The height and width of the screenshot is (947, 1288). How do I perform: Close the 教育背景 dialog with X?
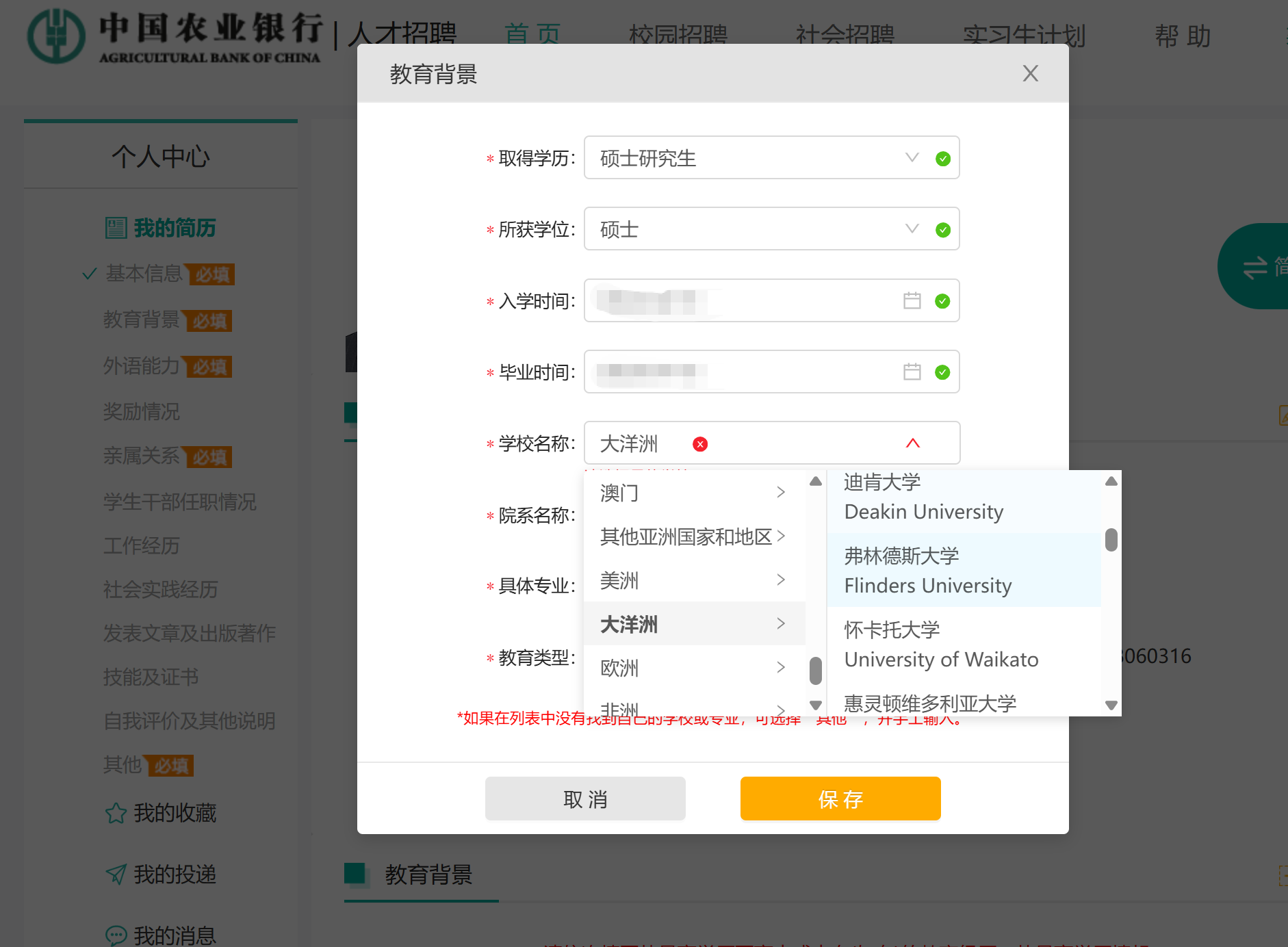coord(1030,73)
